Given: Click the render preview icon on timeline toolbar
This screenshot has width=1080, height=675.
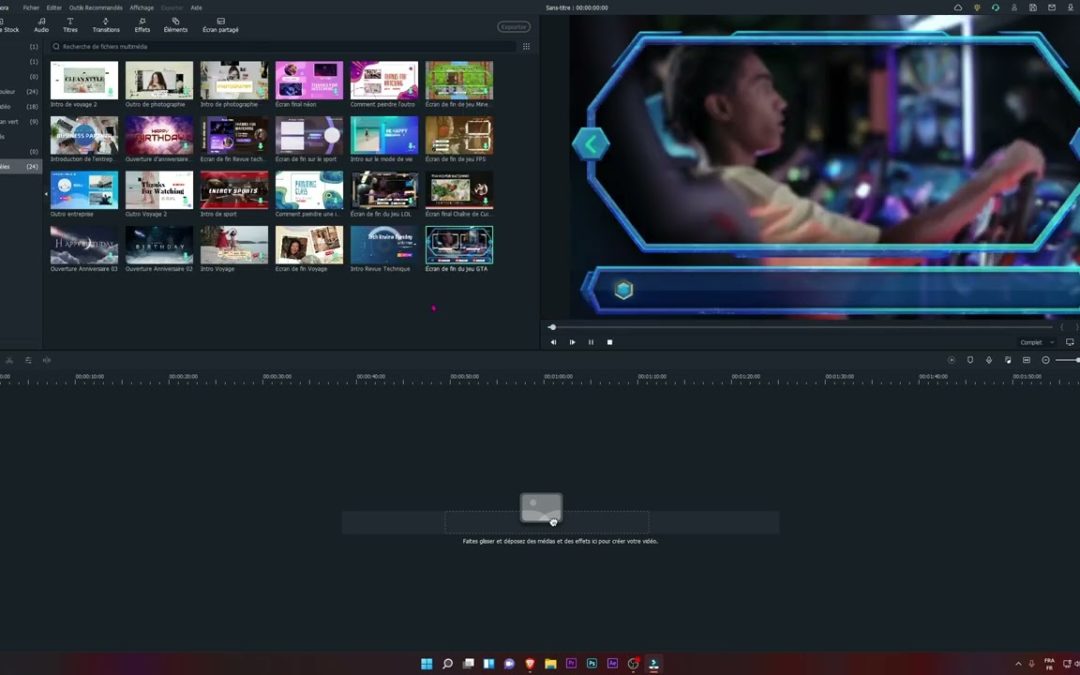Looking at the screenshot, I should tap(951, 360).
